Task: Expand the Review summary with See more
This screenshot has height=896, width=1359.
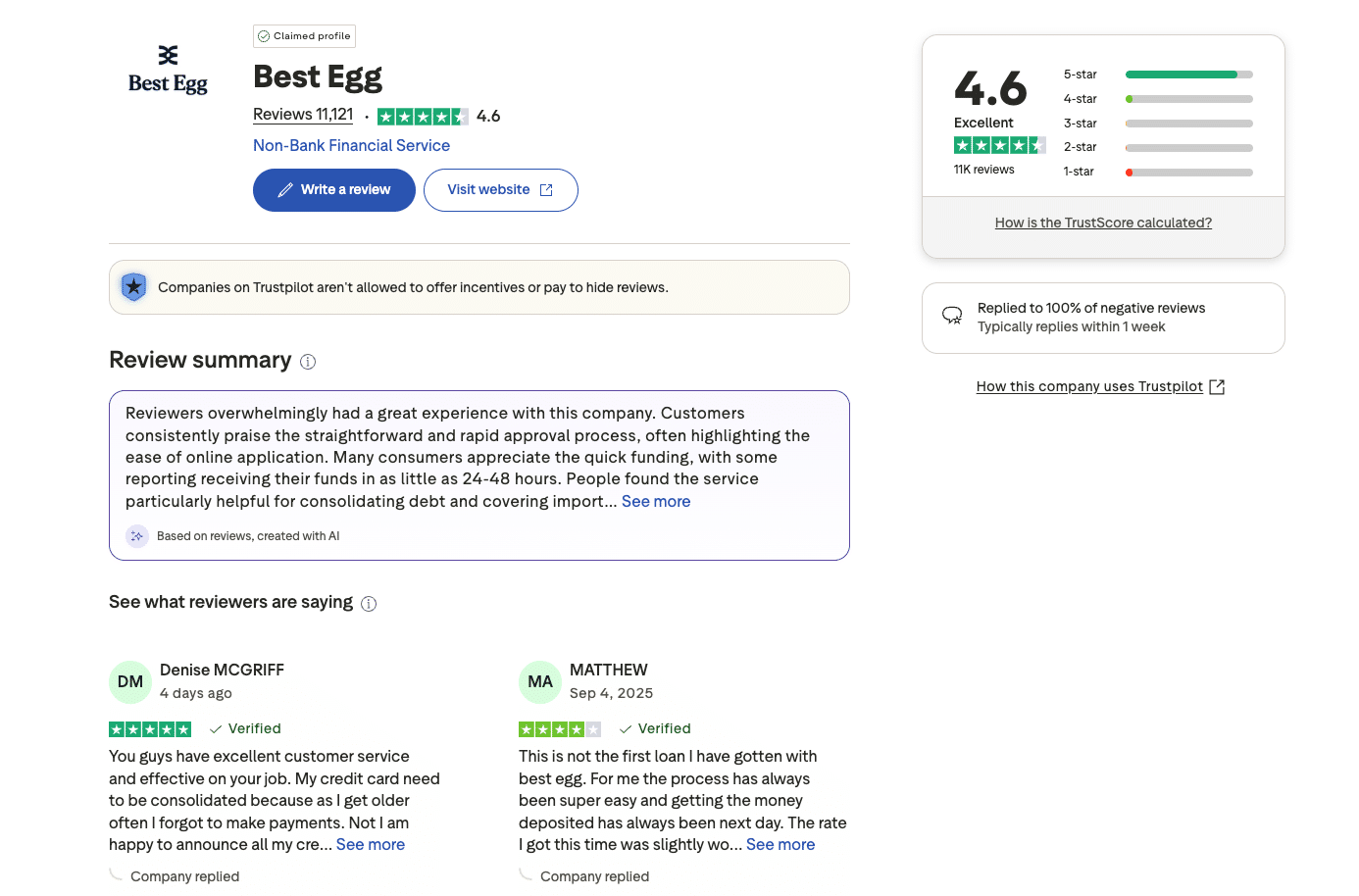Action: click(656, 501)
